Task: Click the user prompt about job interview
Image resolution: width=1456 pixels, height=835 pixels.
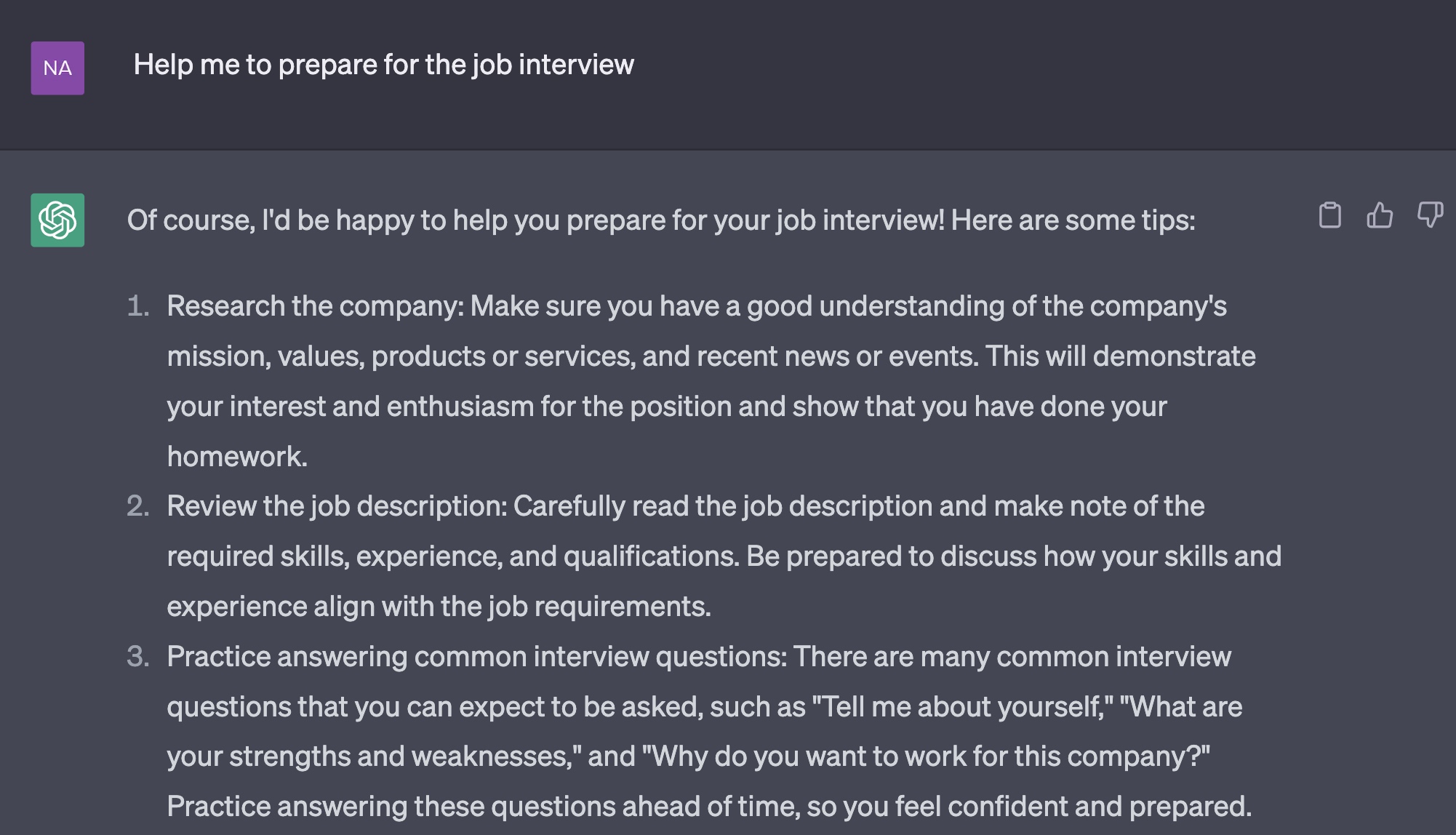Action: tap(384, 65)
